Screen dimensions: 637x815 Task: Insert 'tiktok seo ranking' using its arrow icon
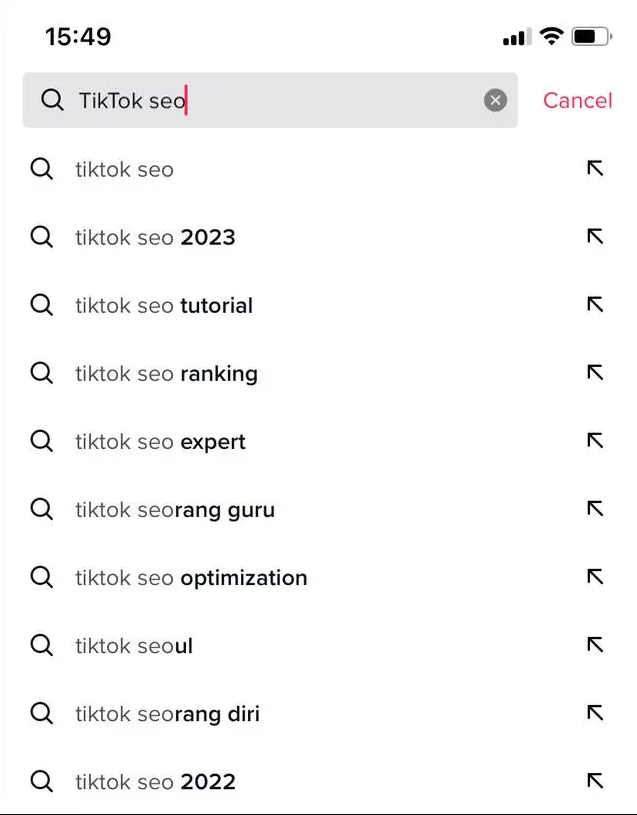[x=595, y=373]
